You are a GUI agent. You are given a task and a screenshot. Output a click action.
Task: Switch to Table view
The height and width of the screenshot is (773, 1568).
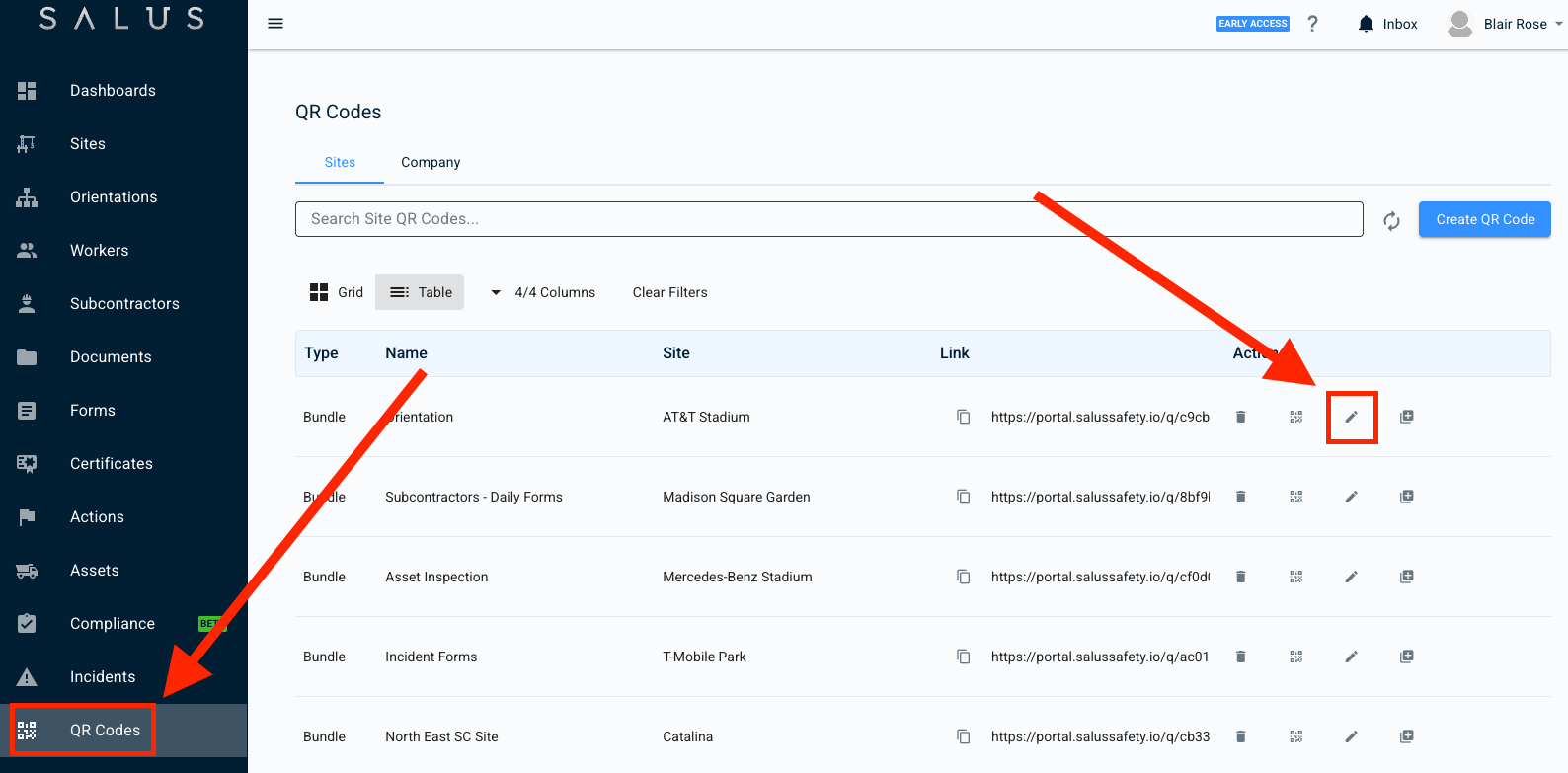coord(420,292)
